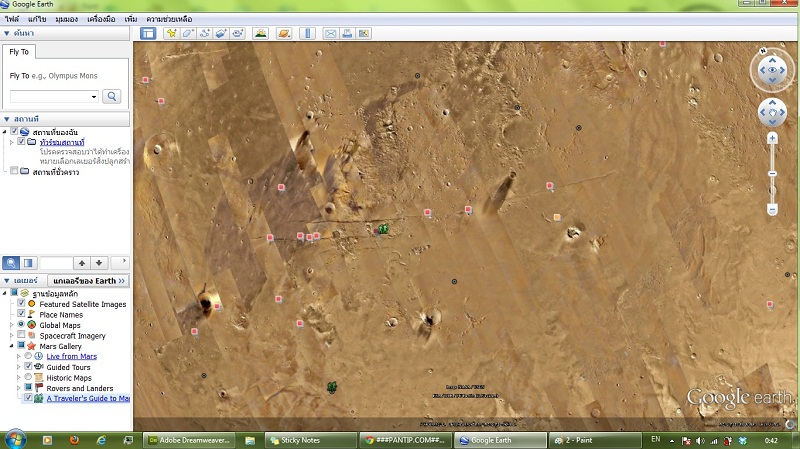
Task: Open the แกเลอรีของ Earth gallery button
Action: point(88,281)
